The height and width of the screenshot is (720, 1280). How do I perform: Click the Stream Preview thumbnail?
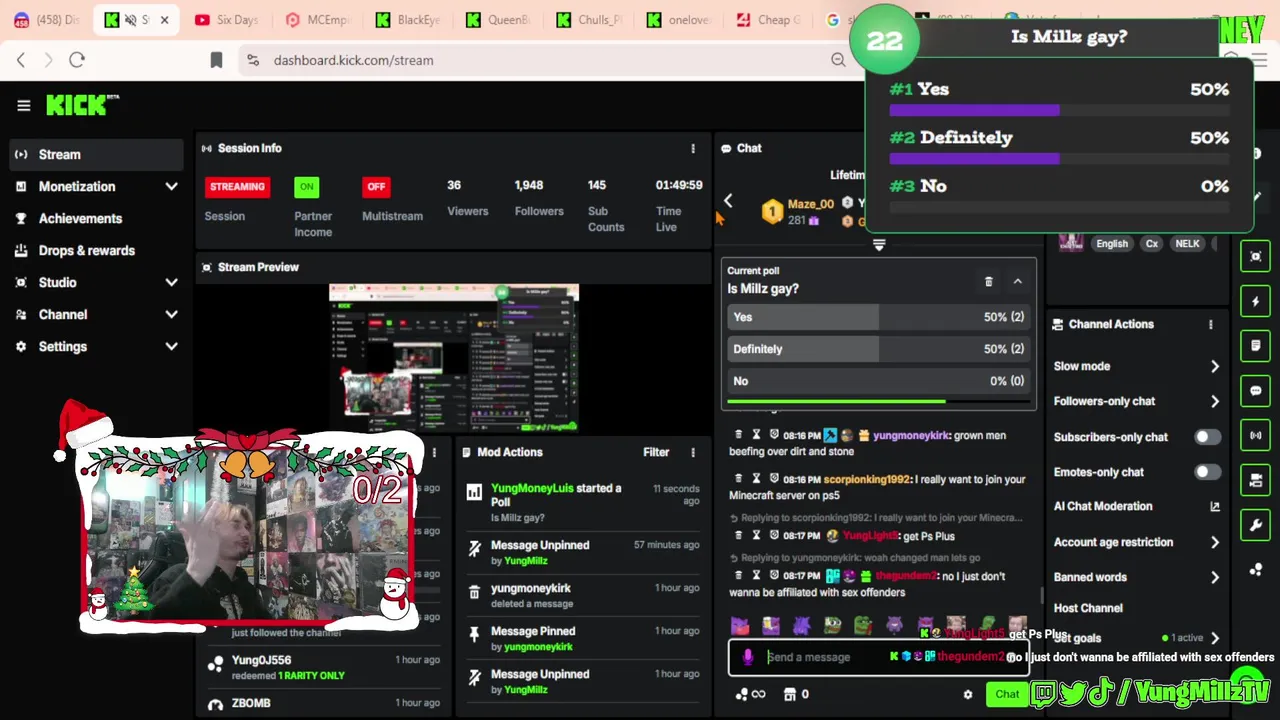click(454, 356)
